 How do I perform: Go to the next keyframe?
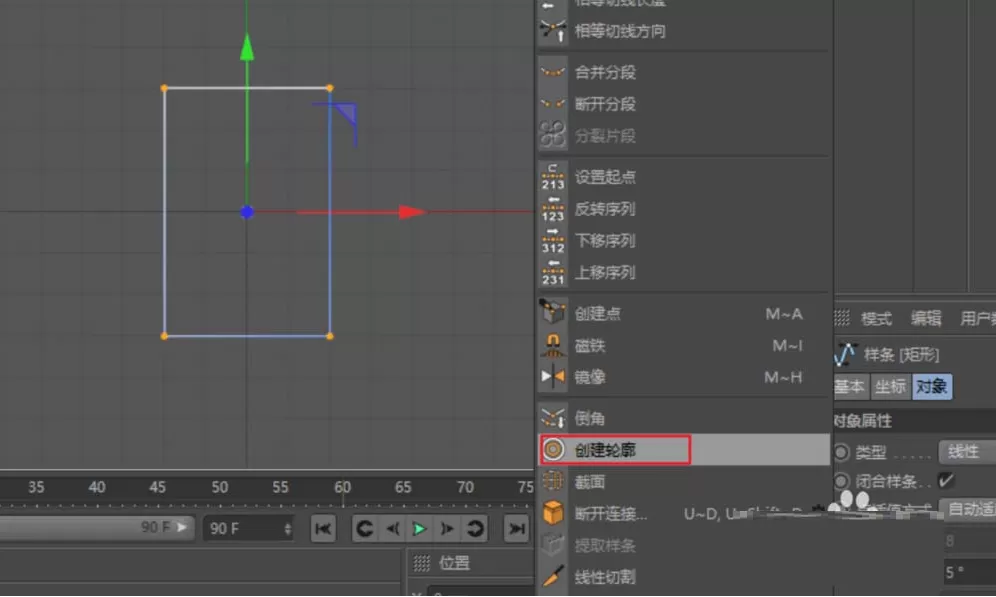click(x=474, y=528)
